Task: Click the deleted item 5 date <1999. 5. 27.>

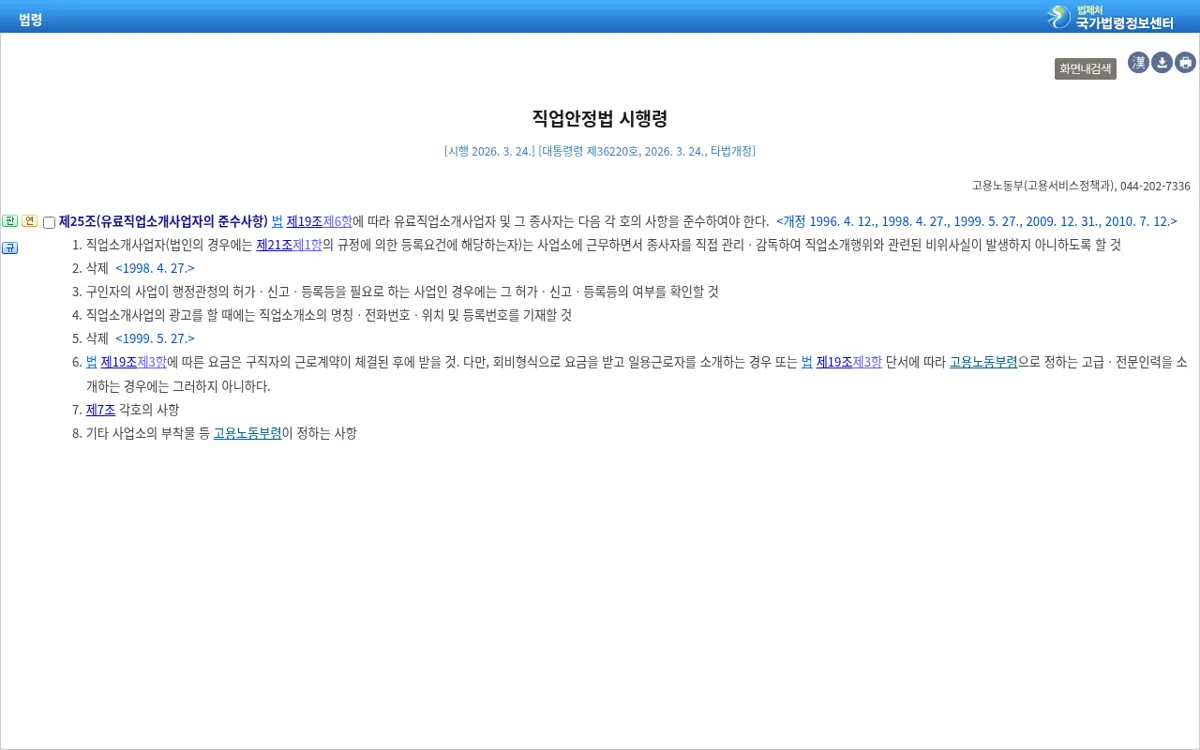Action: [155, 338]
